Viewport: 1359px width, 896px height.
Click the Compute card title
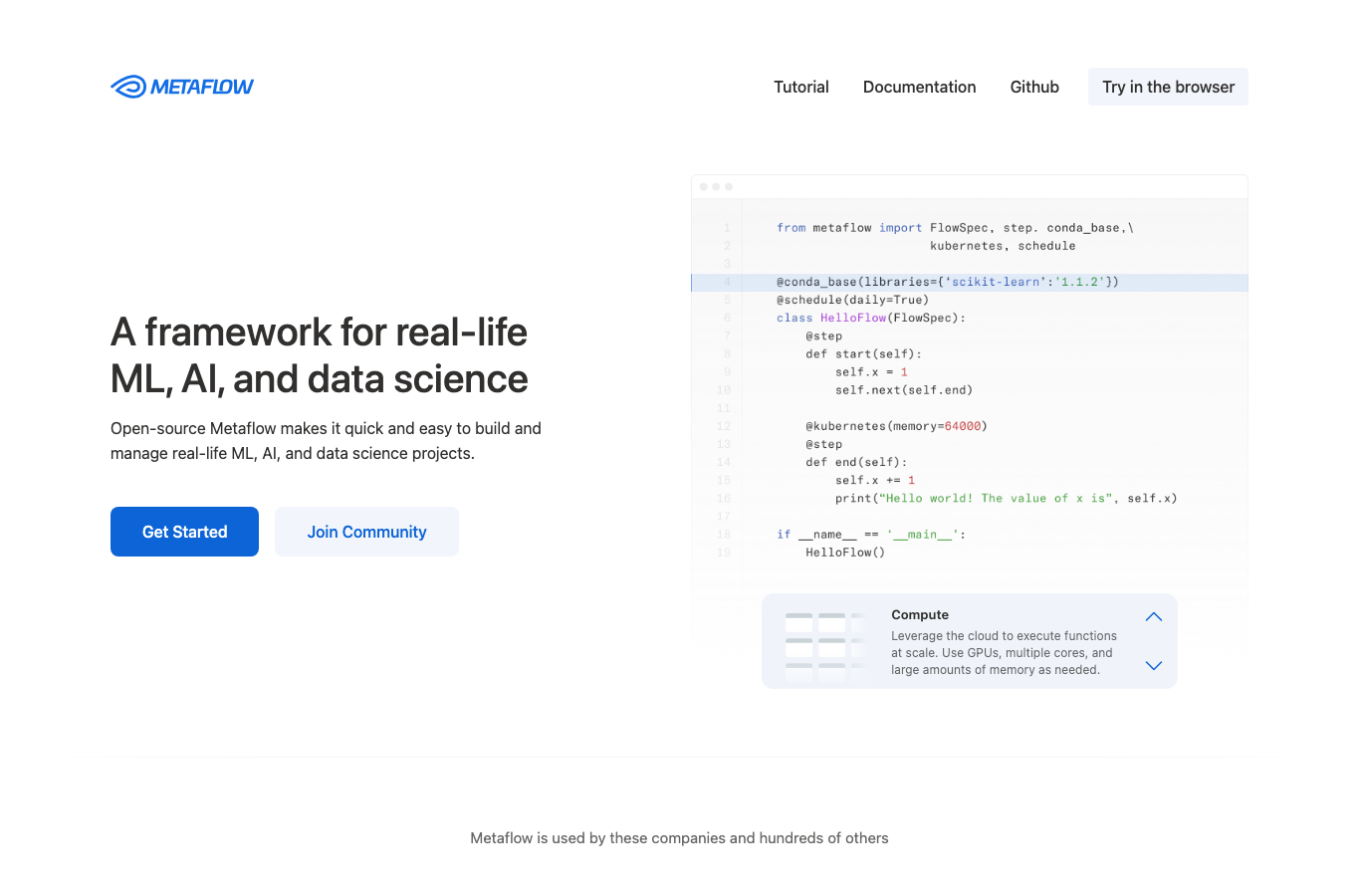[x=920, y=615]
